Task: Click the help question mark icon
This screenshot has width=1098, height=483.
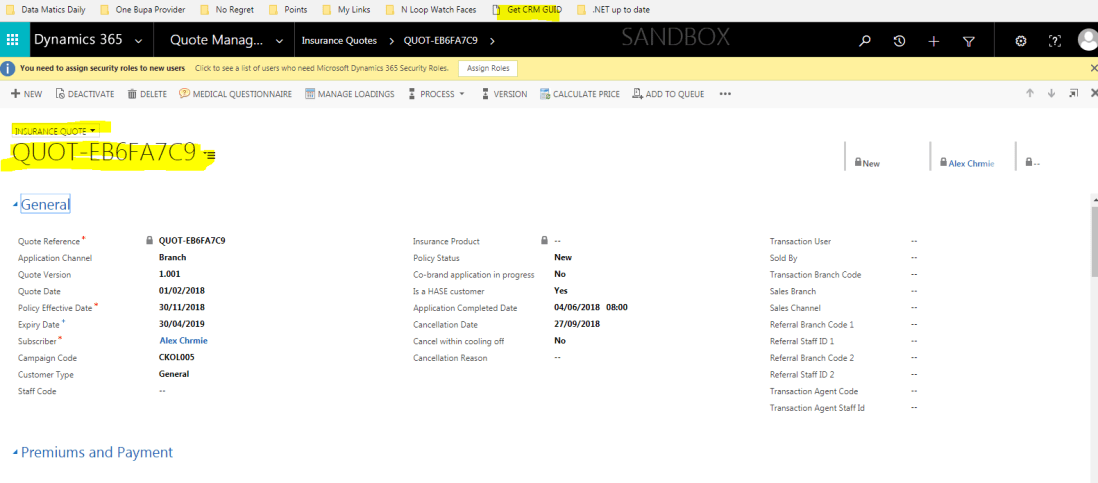Action: tap(1054, 41)
